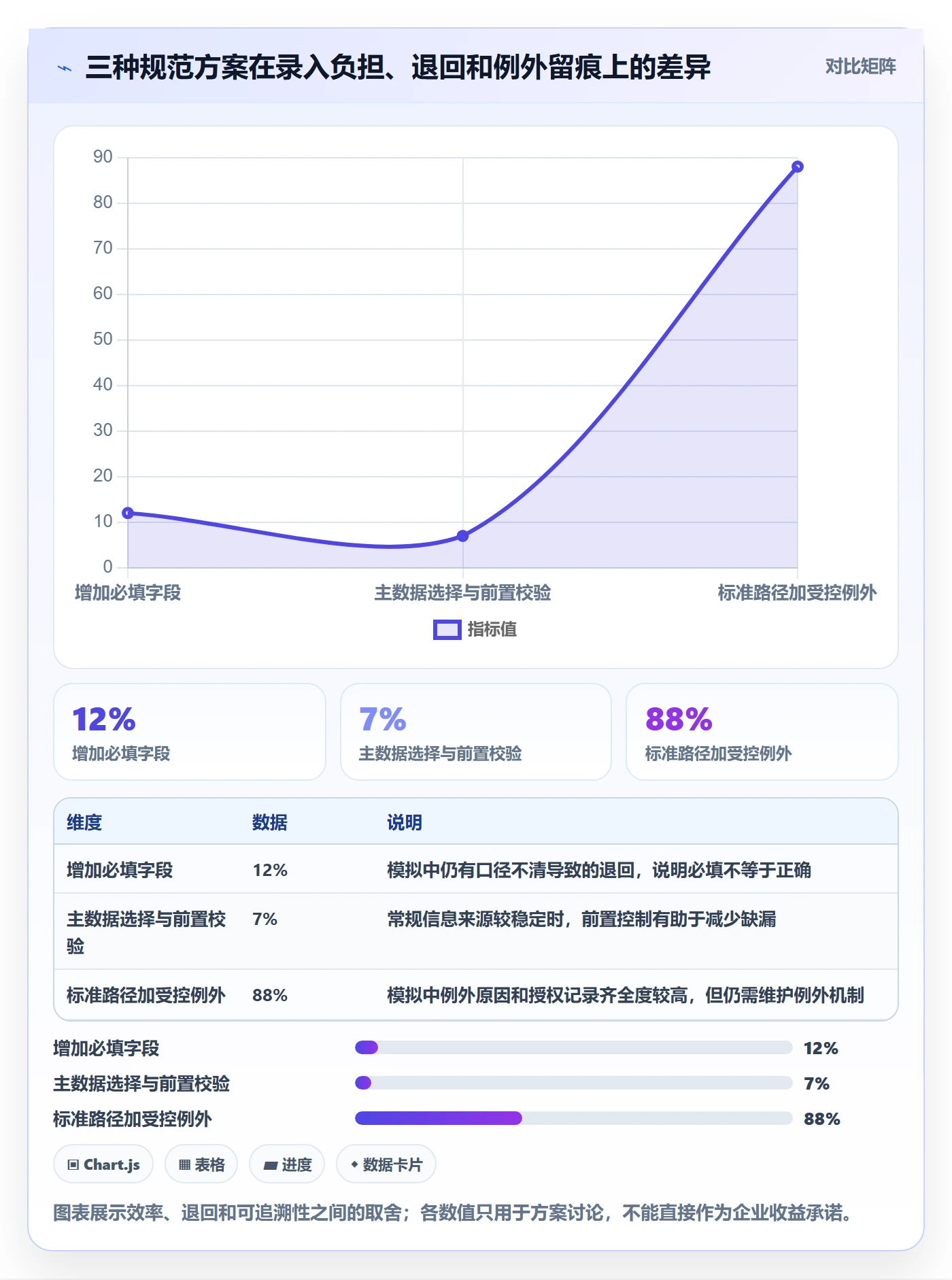The width and height of the screenshot is (952, 1280).
Task: Click the progress bar for 标准路径加受控例外
Action: point(574,1118)
